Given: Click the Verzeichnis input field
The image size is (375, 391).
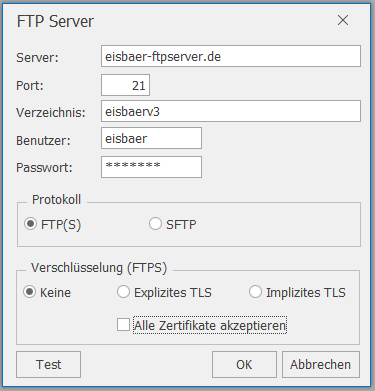Looking at the screenshot, I should [x=231, y=111].
